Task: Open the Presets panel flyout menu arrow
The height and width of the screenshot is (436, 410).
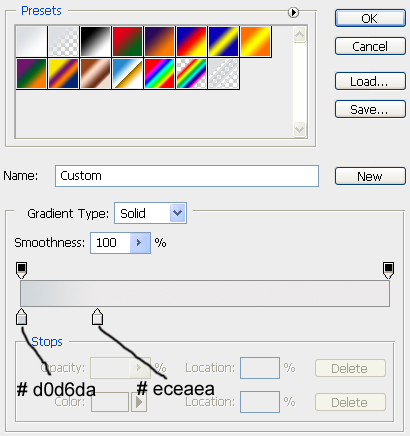Action: click(x=293, y=13)
